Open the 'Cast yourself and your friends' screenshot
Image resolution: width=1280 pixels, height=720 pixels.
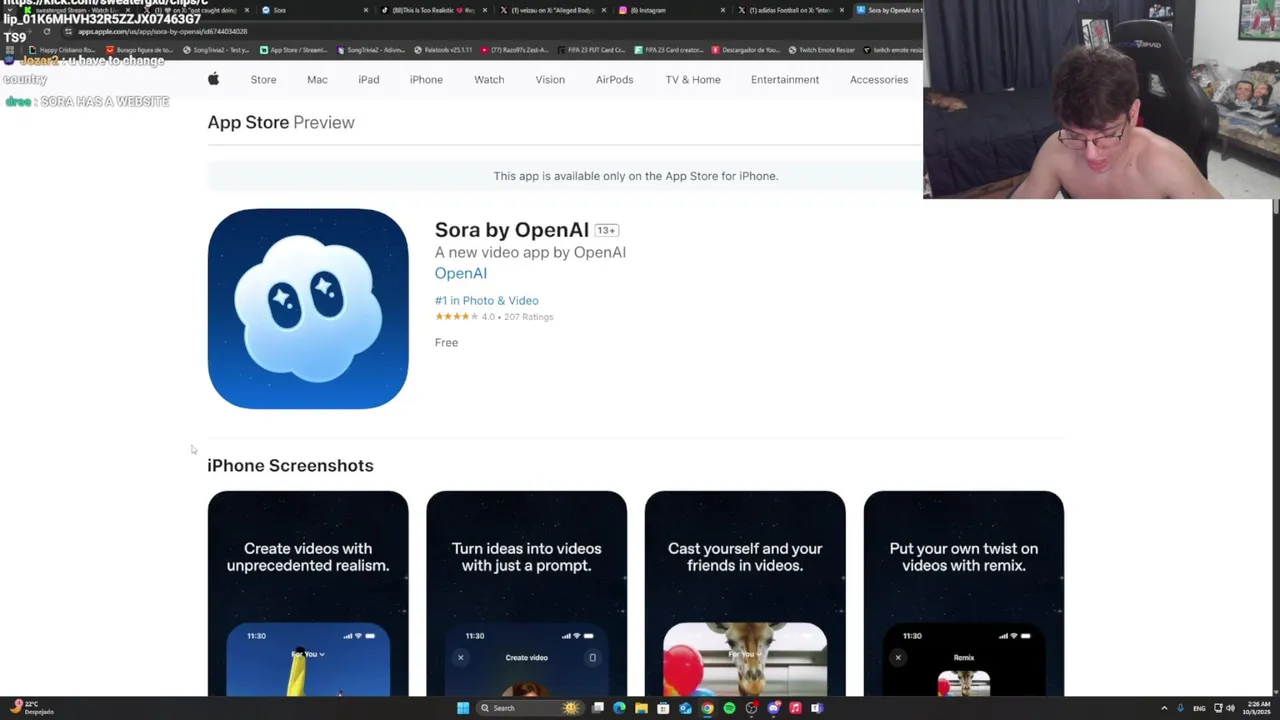coord(745,593)
